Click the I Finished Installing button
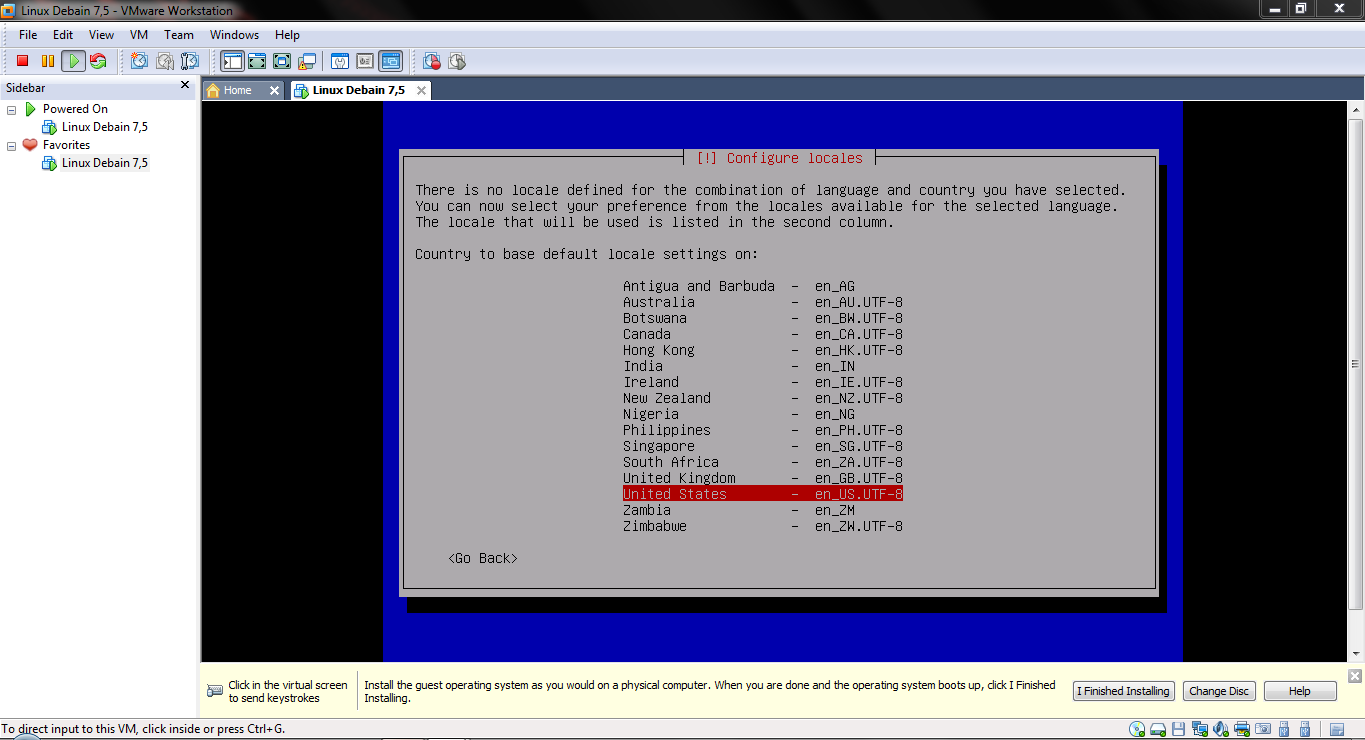The image size is (1365, 740). (x=1123, y=691)
